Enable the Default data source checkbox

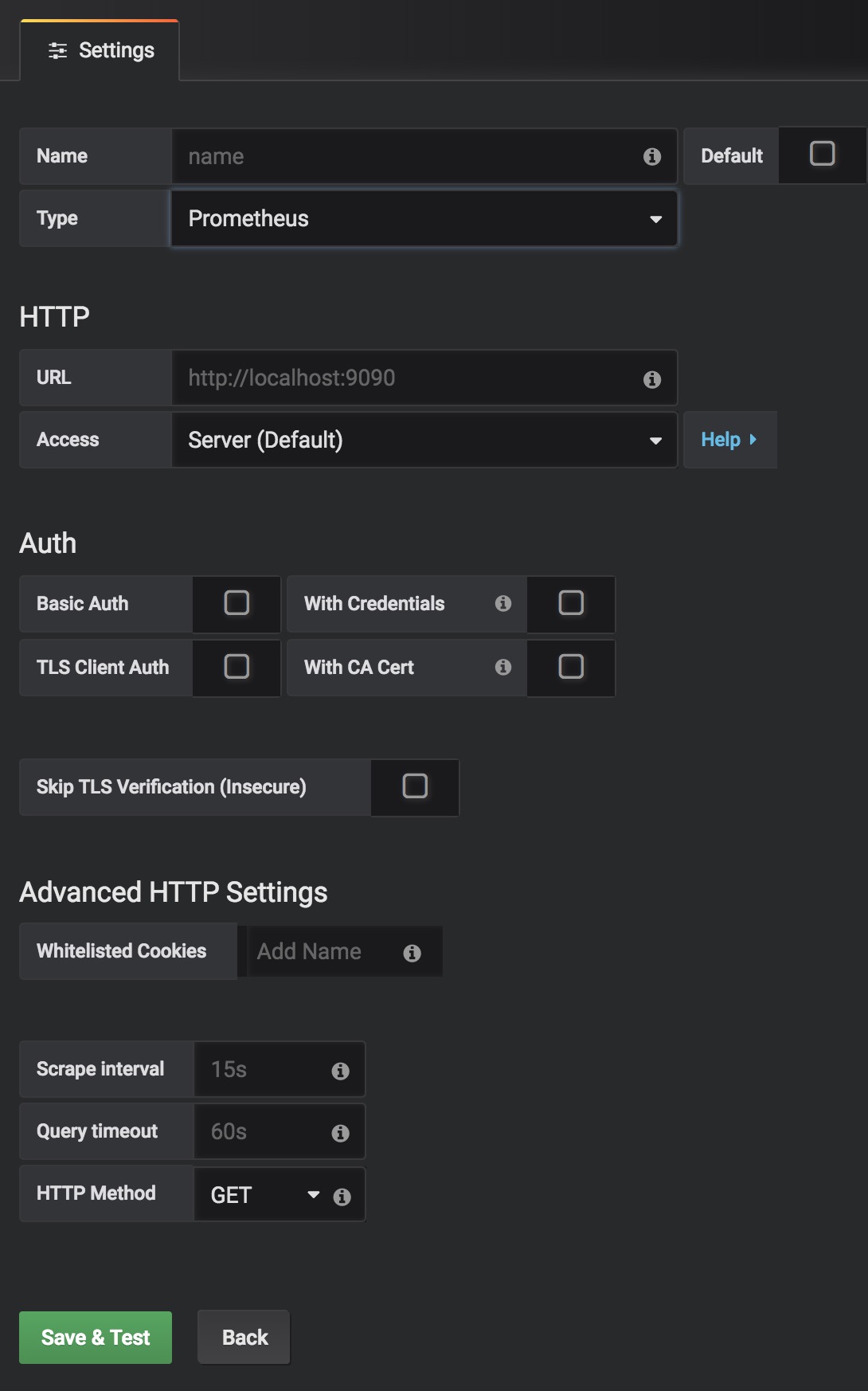click(822, 154)
